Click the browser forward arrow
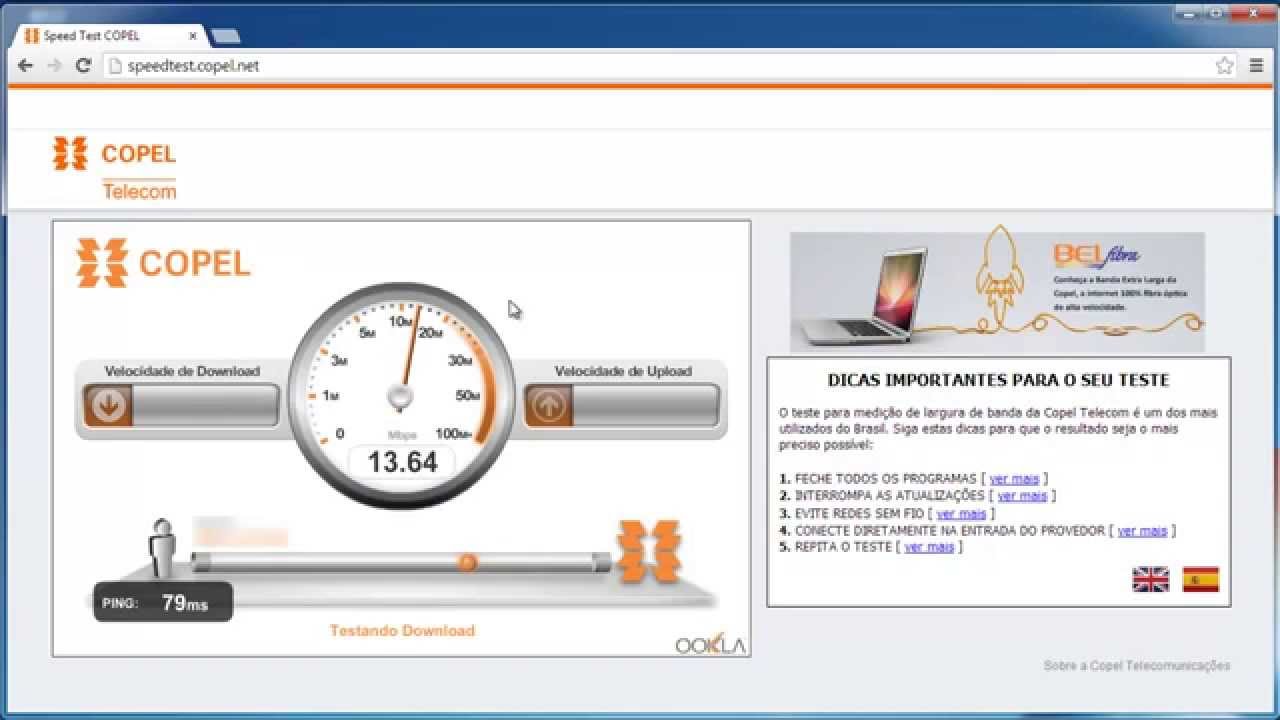The height and width of the screenshot is (720, 1280). point(54,66)
